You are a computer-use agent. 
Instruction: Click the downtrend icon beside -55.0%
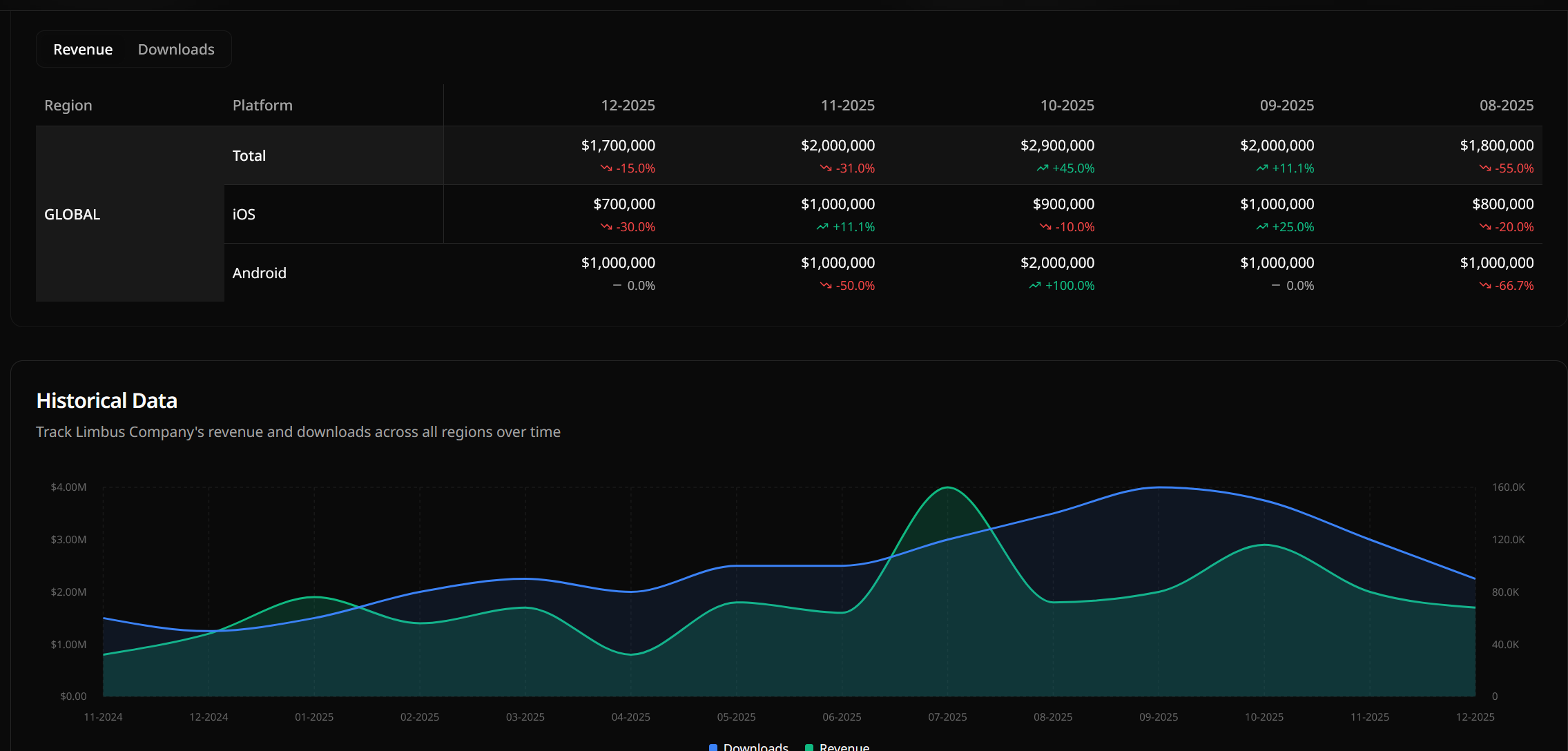(1485, 168)
